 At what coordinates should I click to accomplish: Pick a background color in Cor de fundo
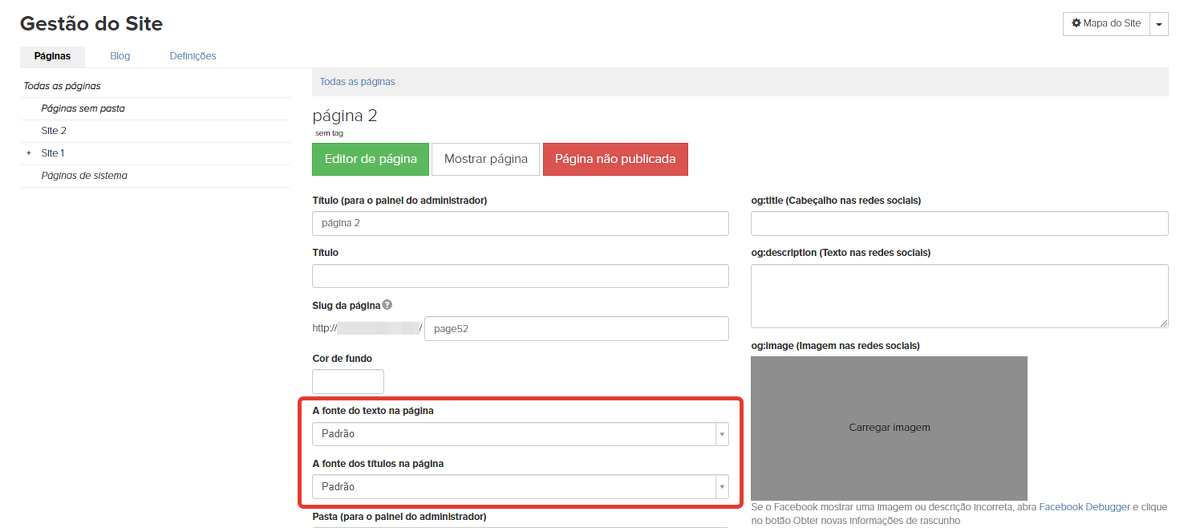pos(347,381)
